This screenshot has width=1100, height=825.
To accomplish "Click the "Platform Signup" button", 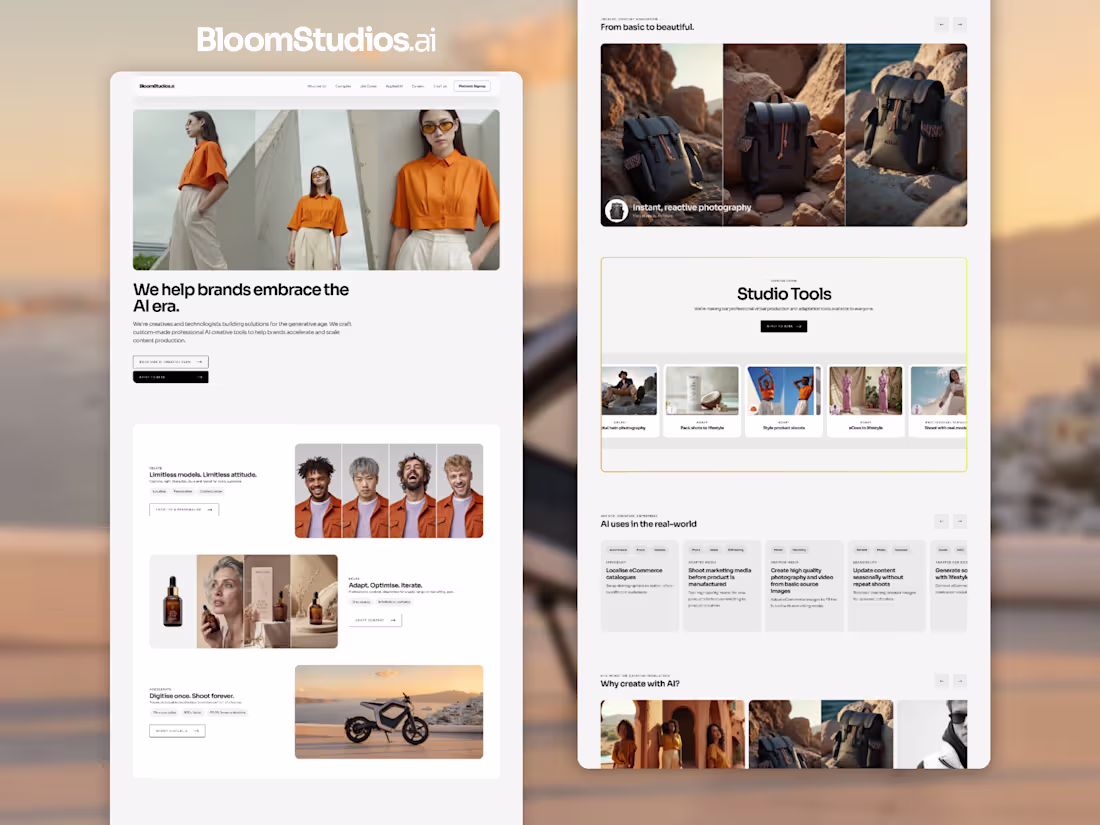I will 471,86.
